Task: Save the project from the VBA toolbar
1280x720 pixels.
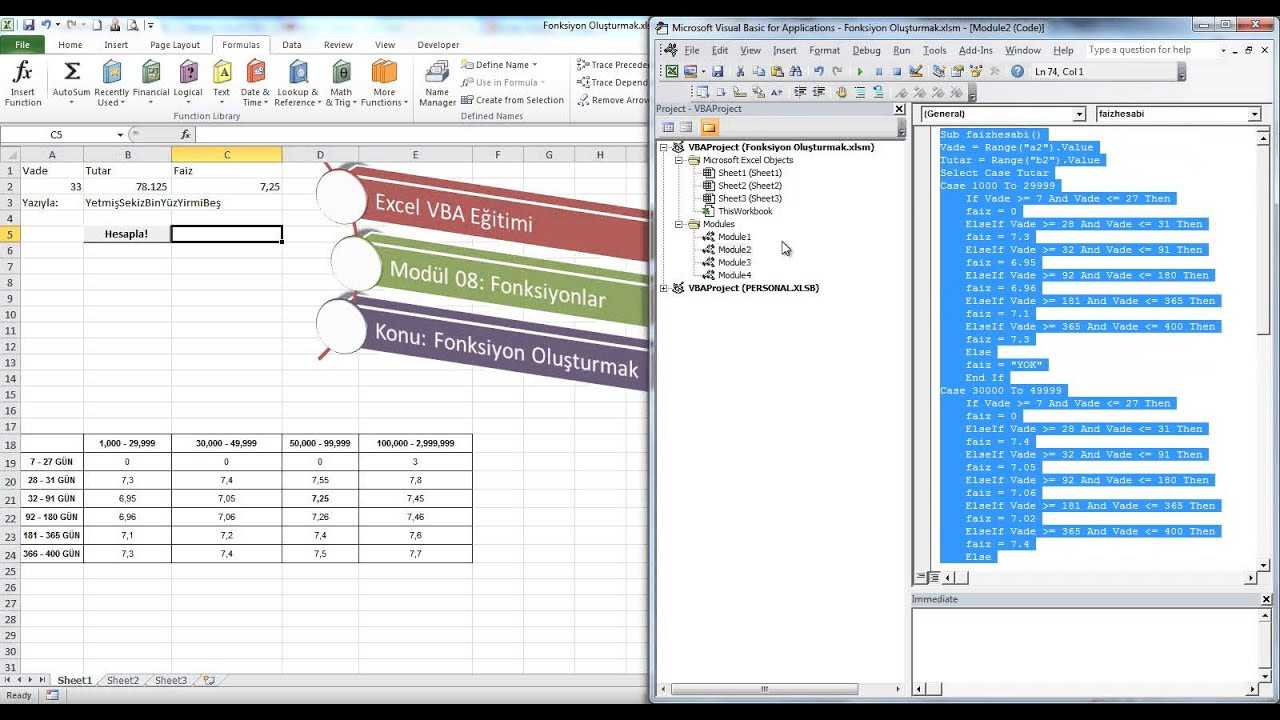Action: point(717,71)
